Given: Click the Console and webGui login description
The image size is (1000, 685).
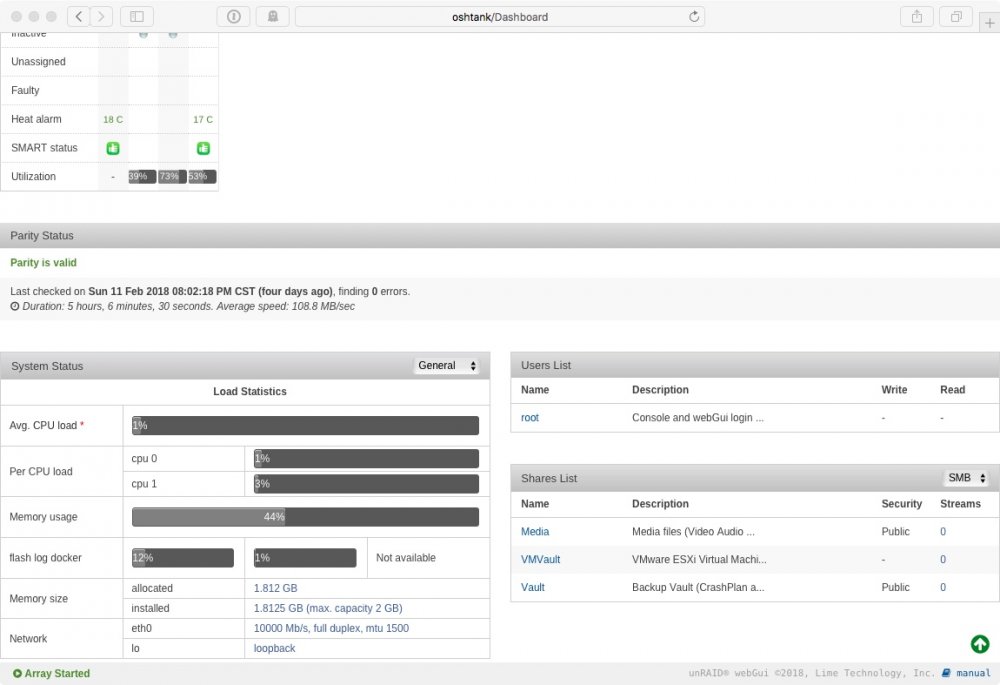Looking at the screenshot, I should [x=698, y=418].
